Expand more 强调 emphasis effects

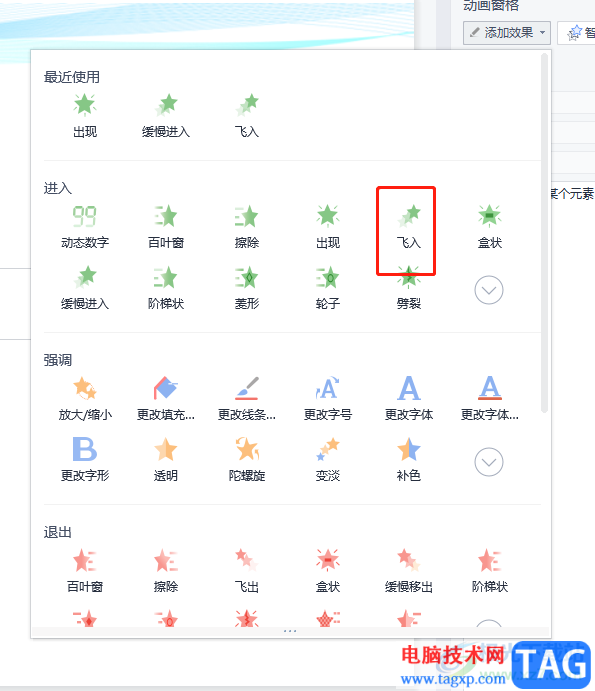pos(489,462)
